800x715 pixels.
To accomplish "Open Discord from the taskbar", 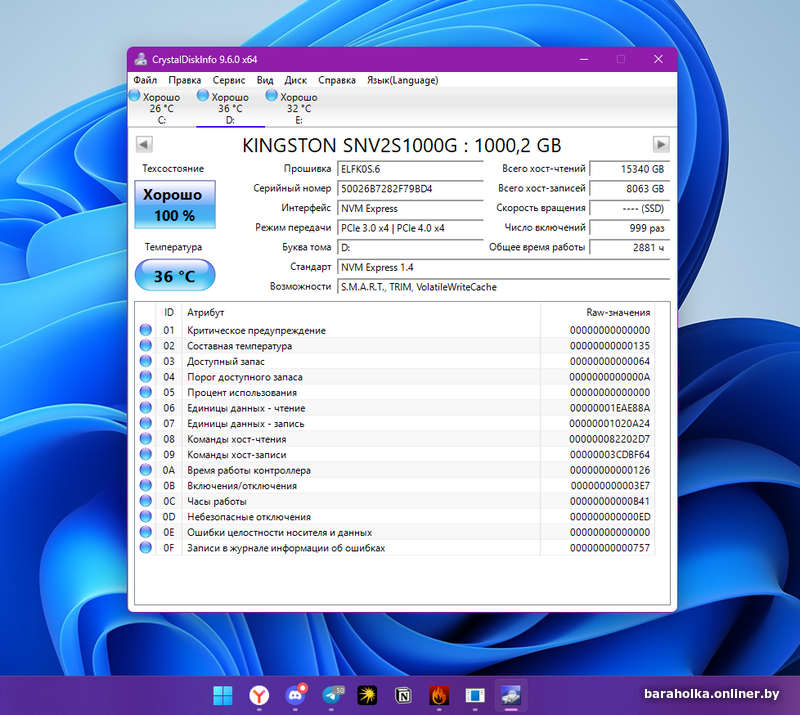I will pyautogui.click(x=295, y=695).
